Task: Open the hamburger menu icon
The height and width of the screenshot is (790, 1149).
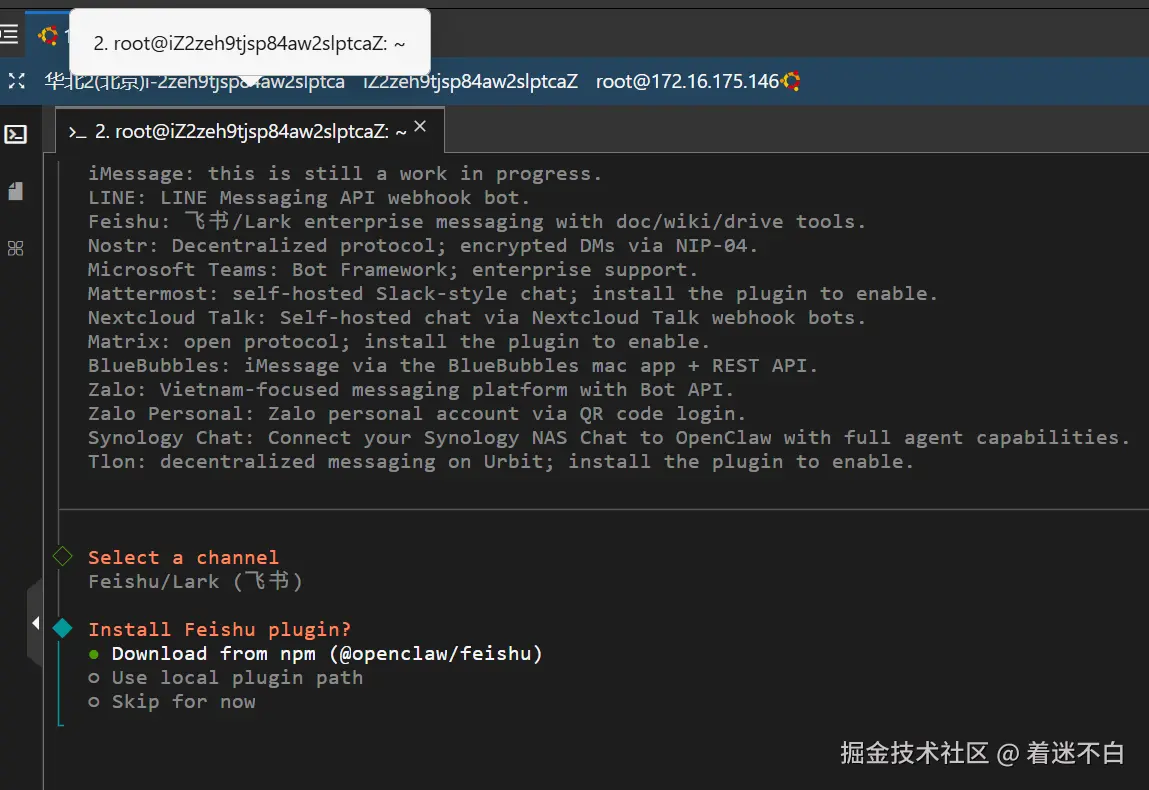Action: click(9, 34)
